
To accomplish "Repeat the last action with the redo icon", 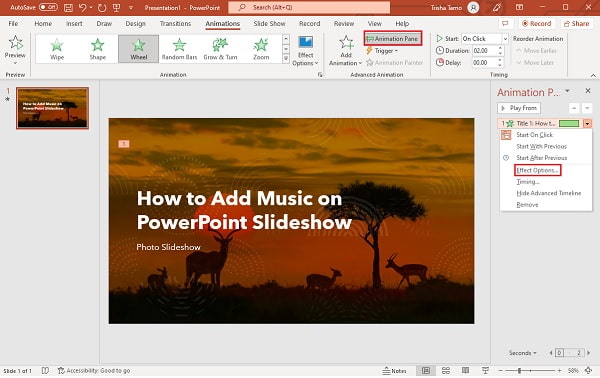I will coord(102,7).
